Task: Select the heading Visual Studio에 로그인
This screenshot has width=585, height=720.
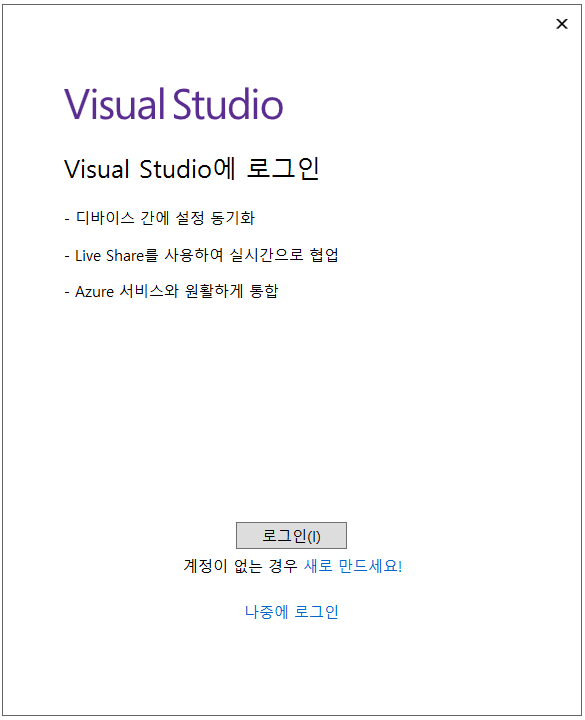Action: click(x=191, y=169)
